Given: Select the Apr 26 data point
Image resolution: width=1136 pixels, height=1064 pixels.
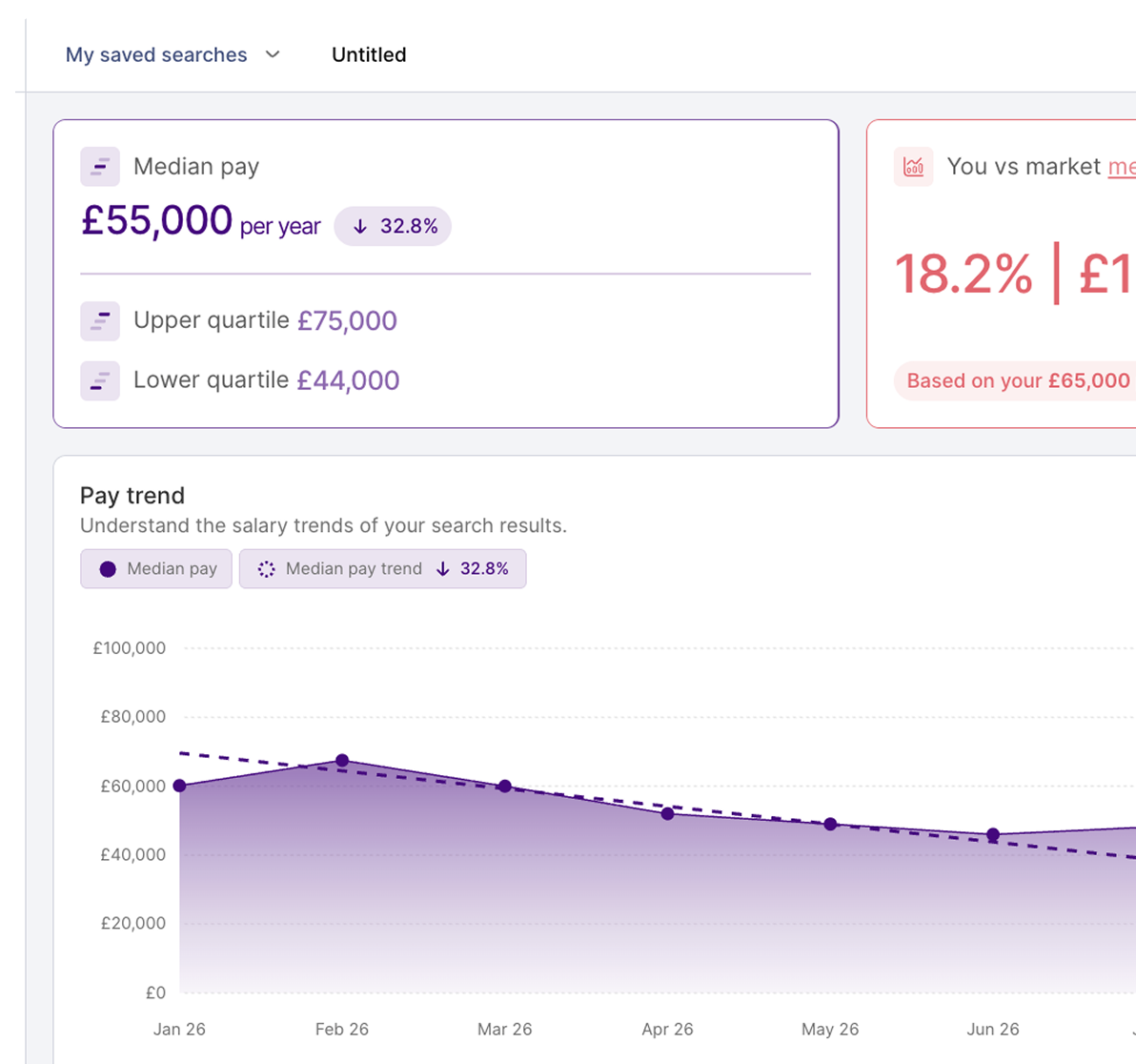Looking at the screenshot, I should pyautogui.click(x=668, y=814).
